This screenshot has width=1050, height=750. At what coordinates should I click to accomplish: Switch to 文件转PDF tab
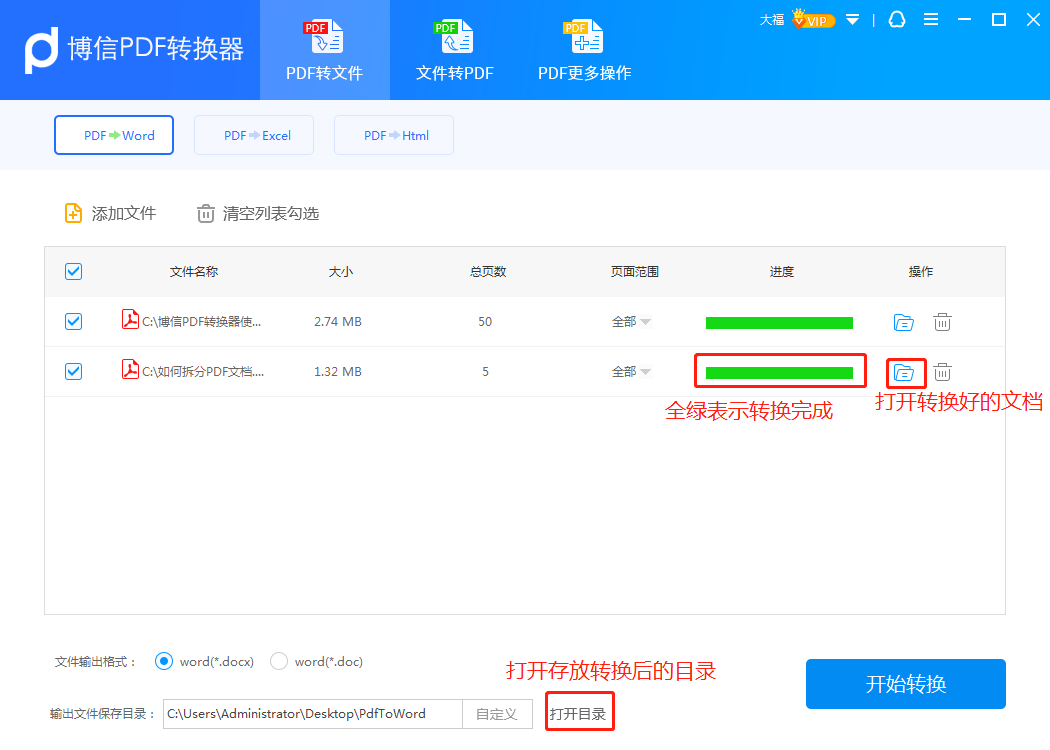click(455, 50)
